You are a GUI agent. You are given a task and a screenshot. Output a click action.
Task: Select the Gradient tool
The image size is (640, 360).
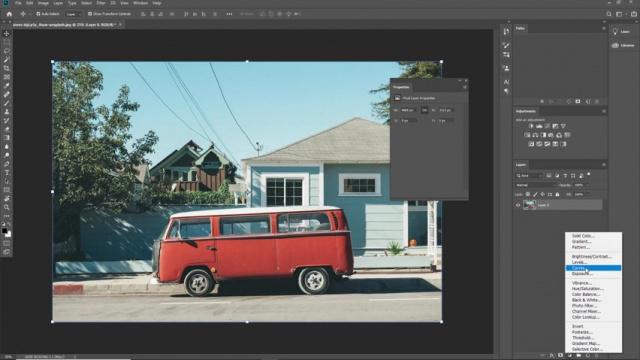pyautogui.click(x=7, y=138)
